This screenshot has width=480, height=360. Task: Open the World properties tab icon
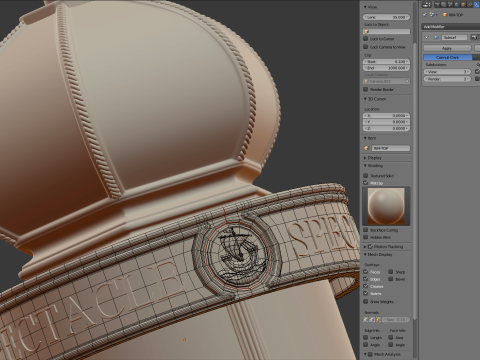click(x=457, y=5)
